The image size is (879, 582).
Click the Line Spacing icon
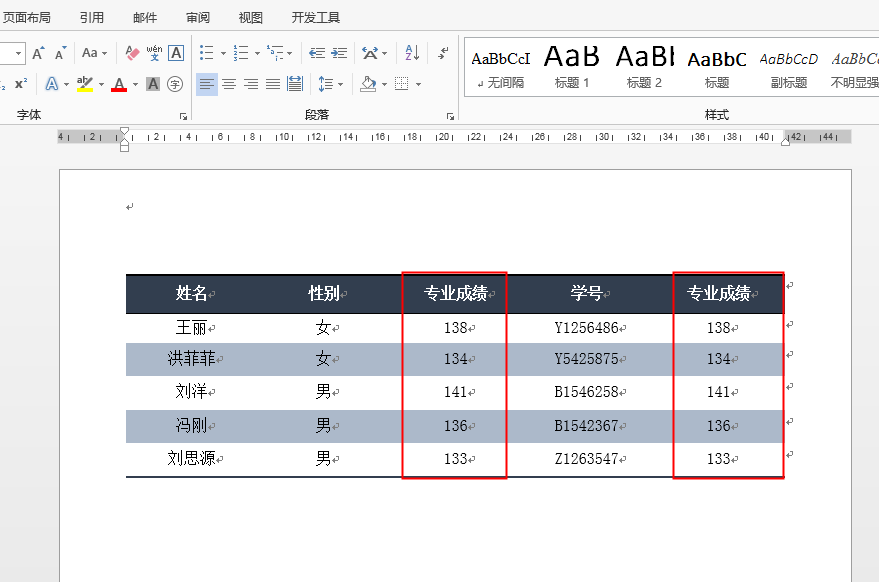(x=326, y=84)
